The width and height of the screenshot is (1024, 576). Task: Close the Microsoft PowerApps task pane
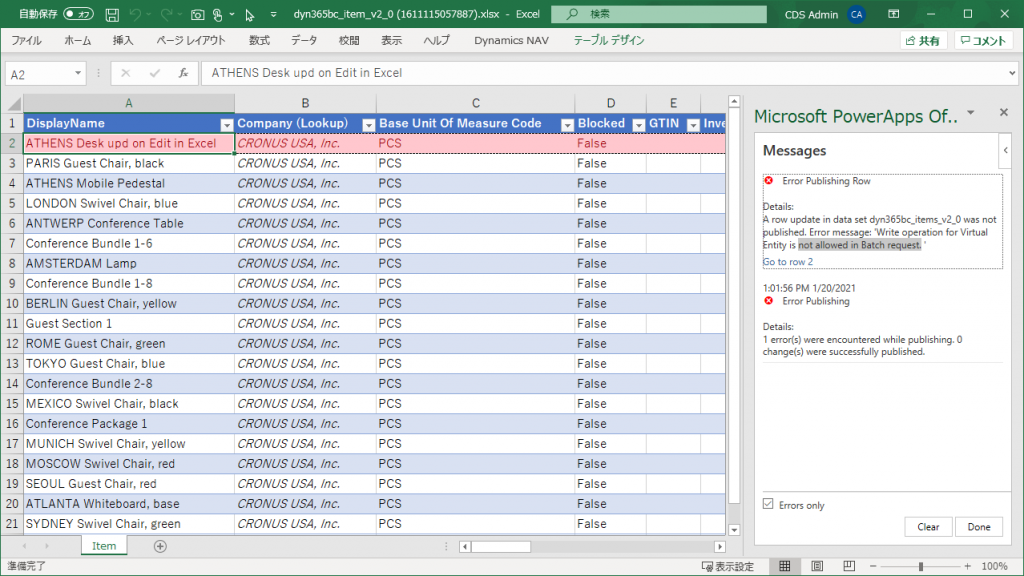point(1004,112)
